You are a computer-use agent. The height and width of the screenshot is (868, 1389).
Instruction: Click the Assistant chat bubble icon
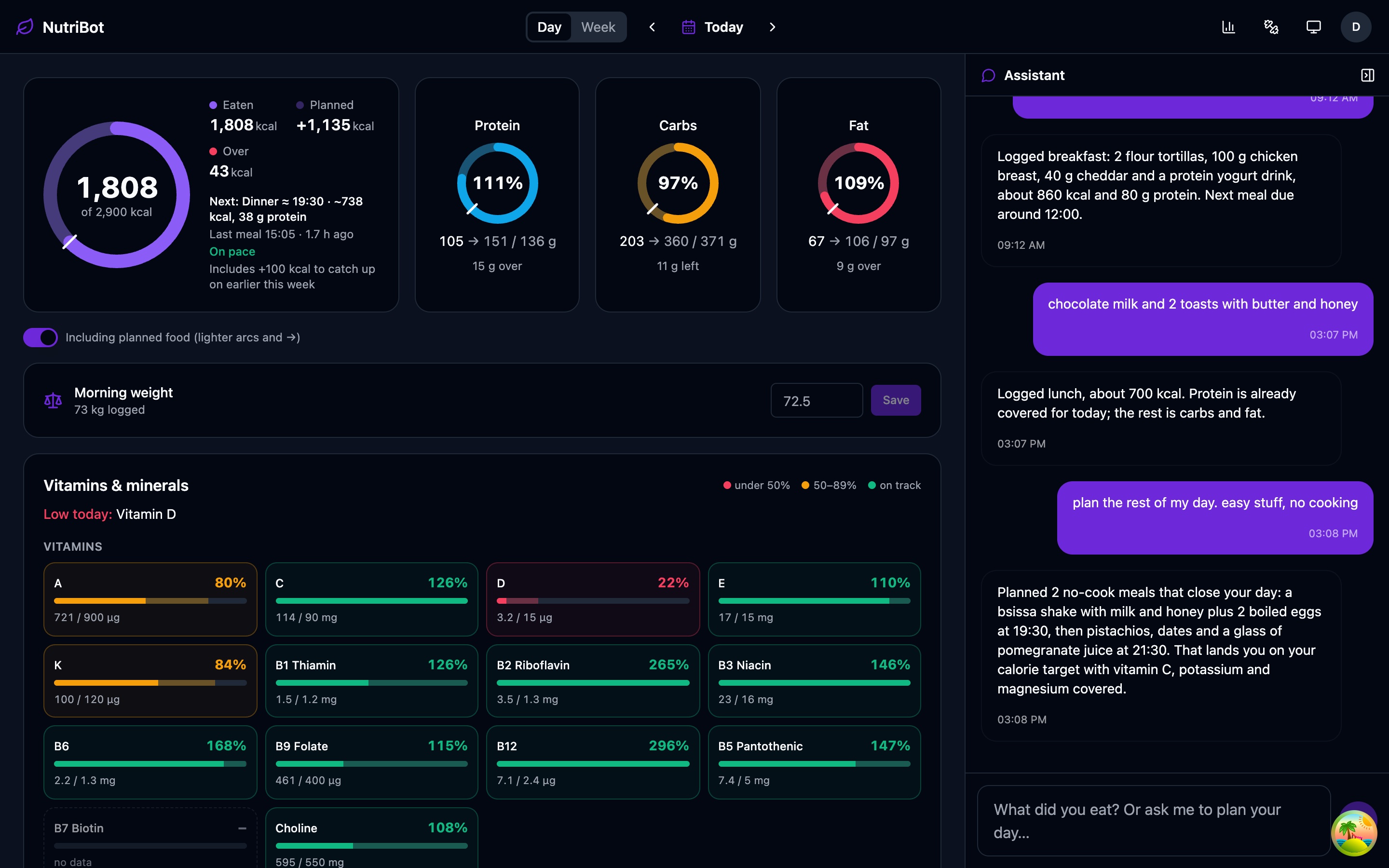988,75
